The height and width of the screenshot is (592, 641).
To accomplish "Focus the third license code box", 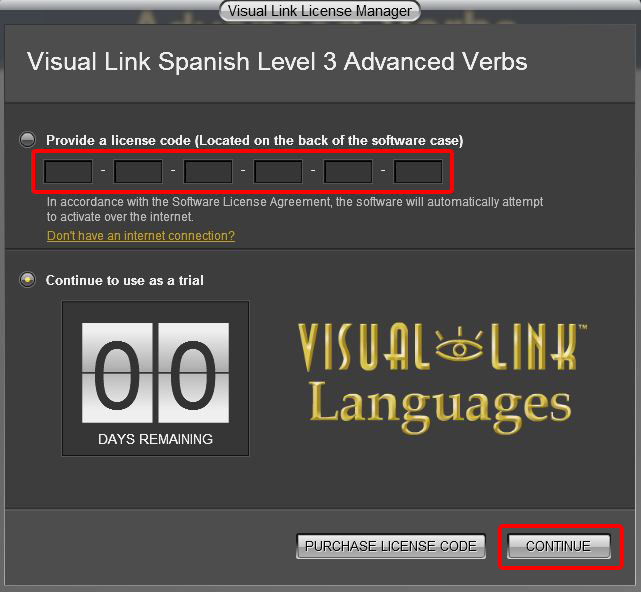I will click(208, 172).
